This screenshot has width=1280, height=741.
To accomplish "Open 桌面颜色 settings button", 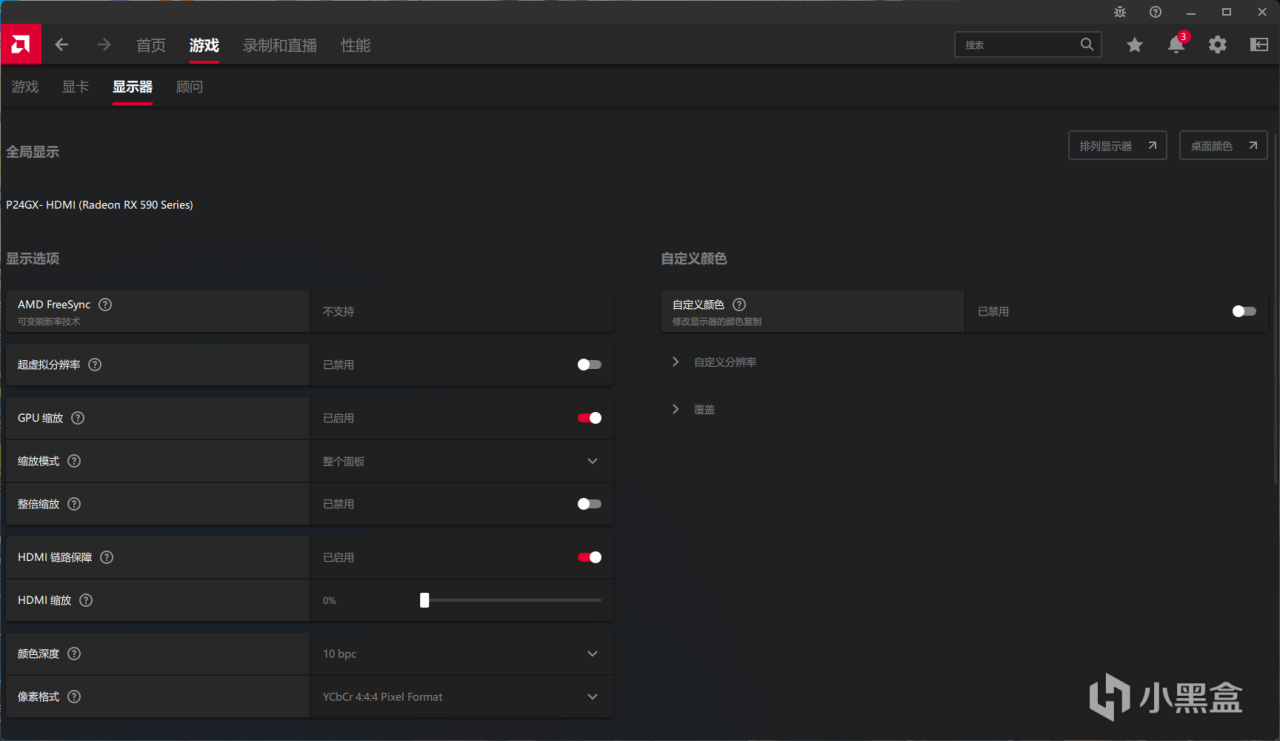I will coord(1223,146).
